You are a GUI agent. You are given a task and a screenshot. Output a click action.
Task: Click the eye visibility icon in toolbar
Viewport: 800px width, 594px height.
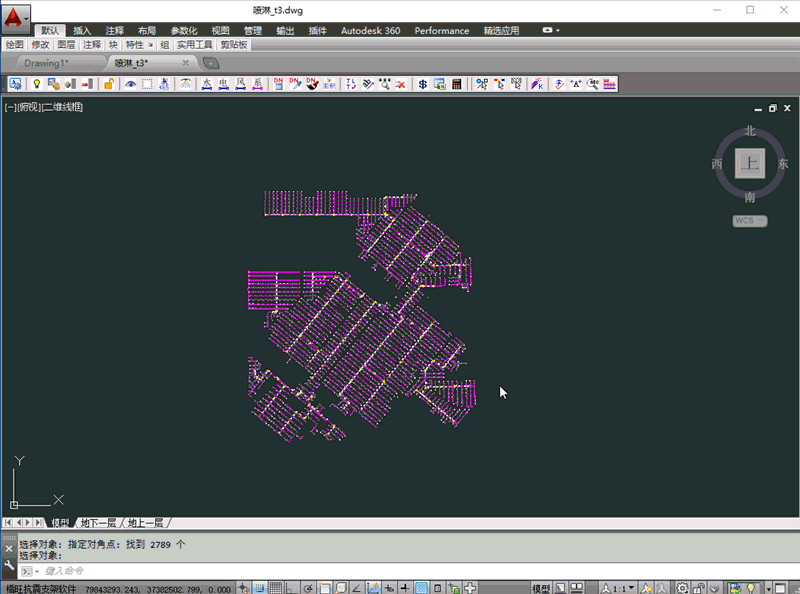tap(130, 85)
